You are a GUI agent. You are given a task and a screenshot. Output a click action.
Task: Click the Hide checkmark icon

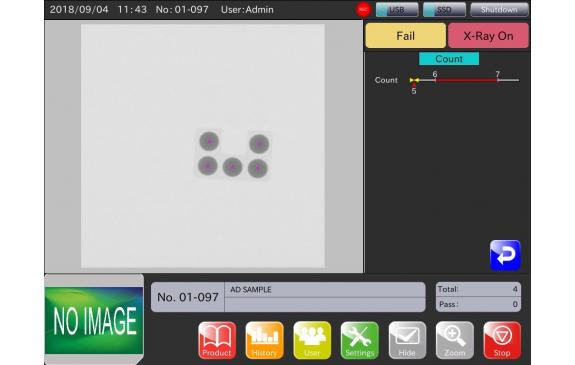(407, 340)
